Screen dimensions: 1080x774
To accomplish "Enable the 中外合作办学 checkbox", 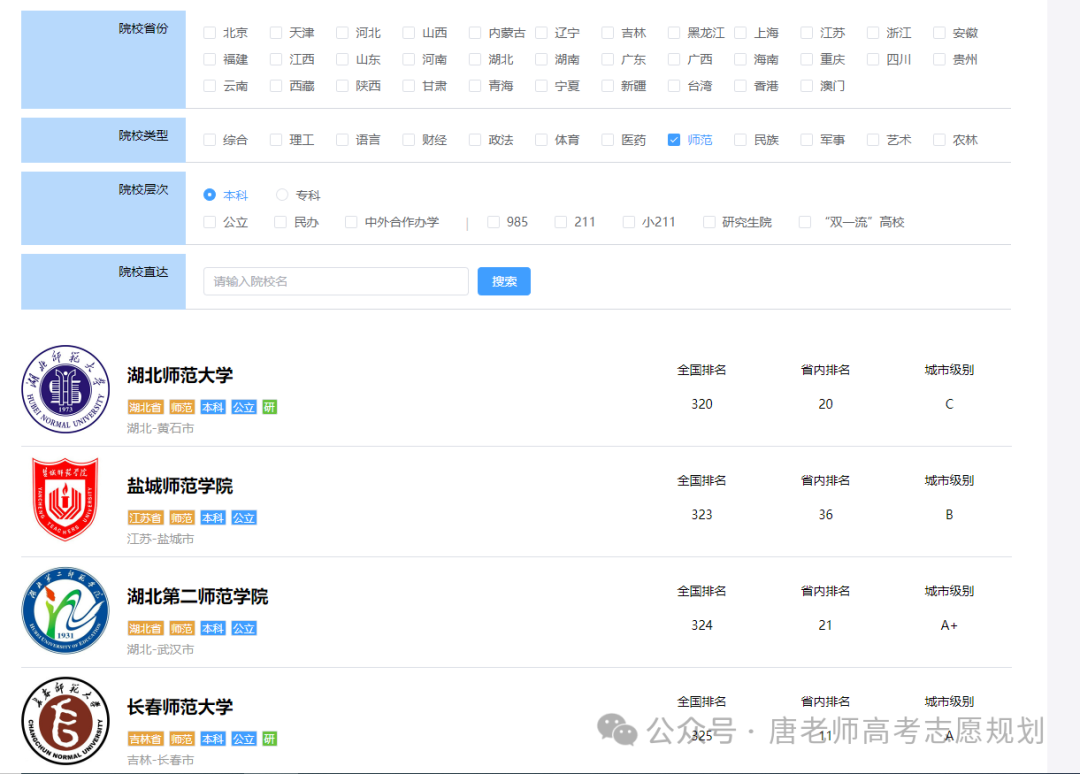I will pos(351,222).
